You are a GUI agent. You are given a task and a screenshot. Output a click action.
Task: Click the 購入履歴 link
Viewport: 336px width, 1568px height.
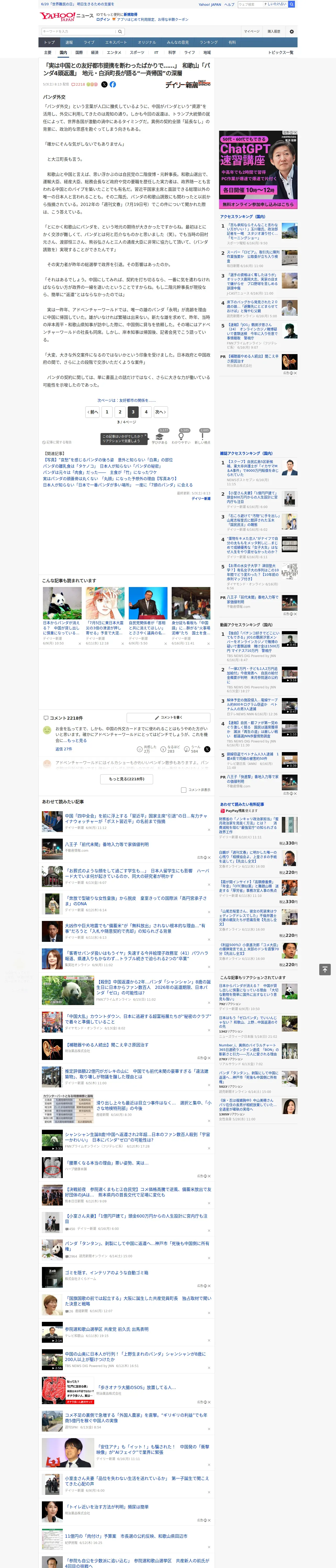[274, 31]
